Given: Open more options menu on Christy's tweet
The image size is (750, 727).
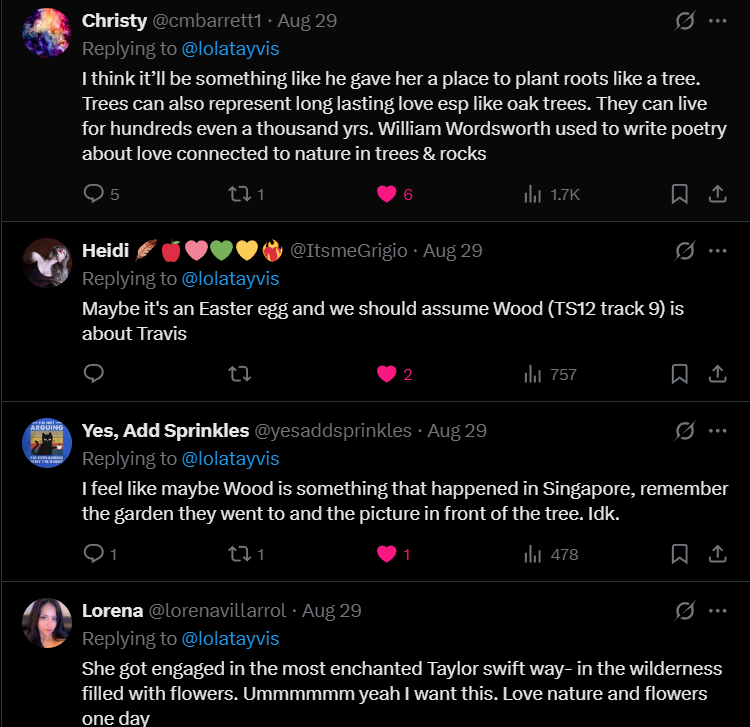Looking at the screenshot, I should [x=717, y=21].
